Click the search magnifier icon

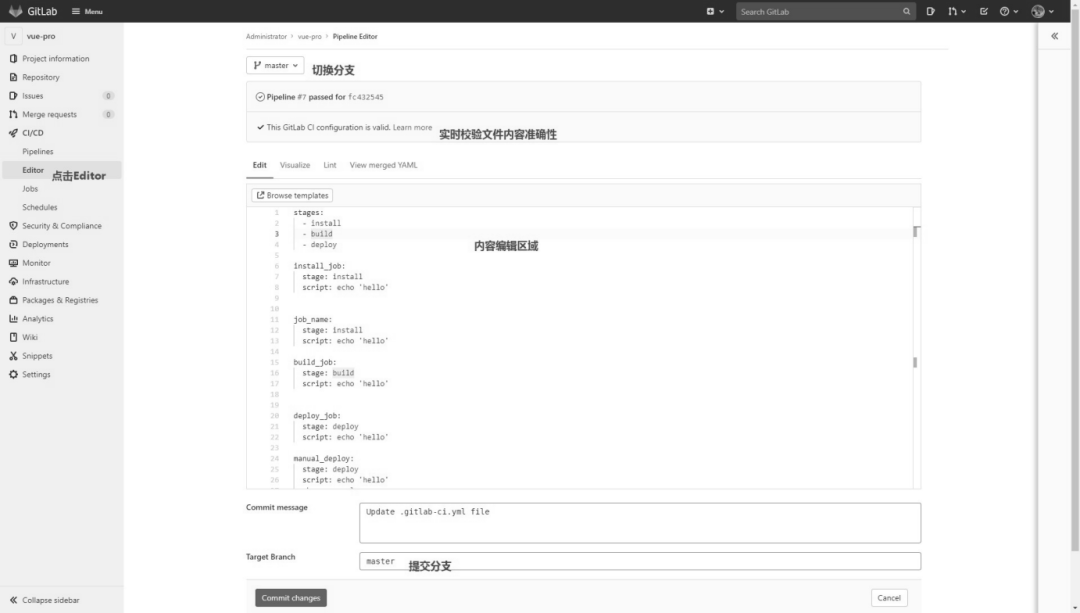906,11
